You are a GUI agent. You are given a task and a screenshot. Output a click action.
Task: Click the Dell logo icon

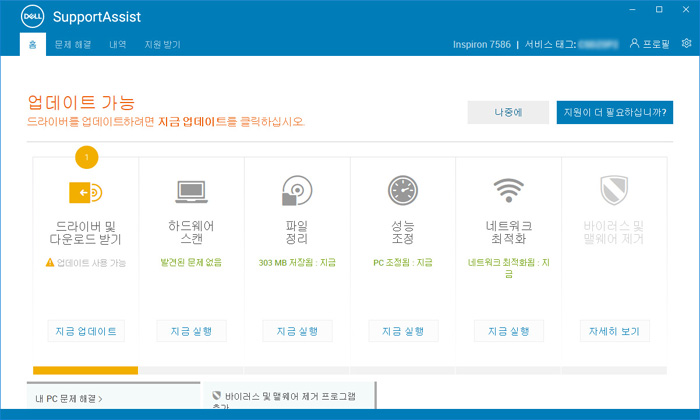coord(33,17)
